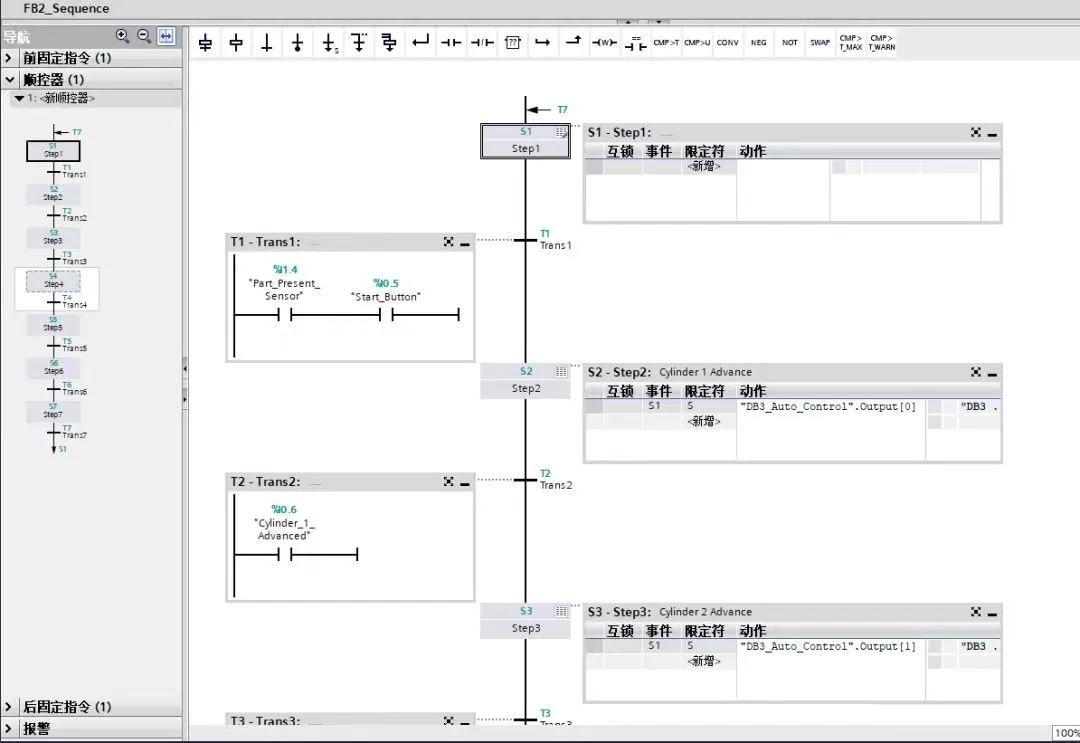The image size is (1080, 743).
Task: Select Step7 thumbnail in navigation
Action: coord(53,412)
